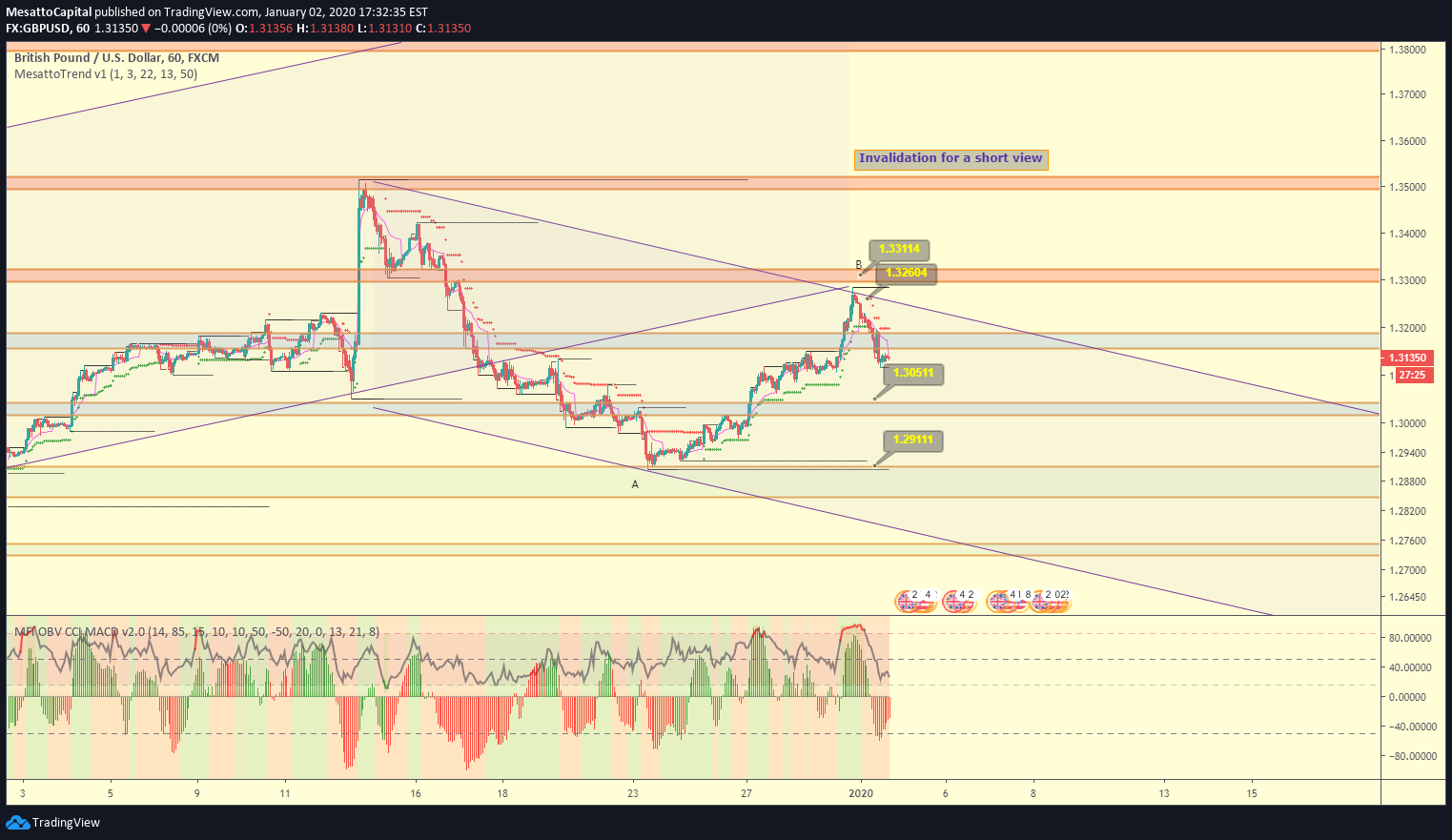Click 1.37000 on the price axis
1452x840 pixels.
click(x=1407, y=94)
